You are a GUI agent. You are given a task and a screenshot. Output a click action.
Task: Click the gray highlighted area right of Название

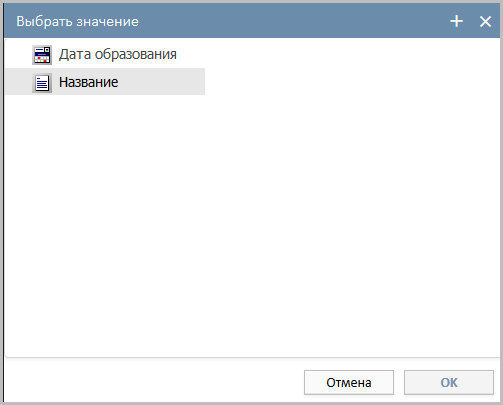tap(162, 82)
